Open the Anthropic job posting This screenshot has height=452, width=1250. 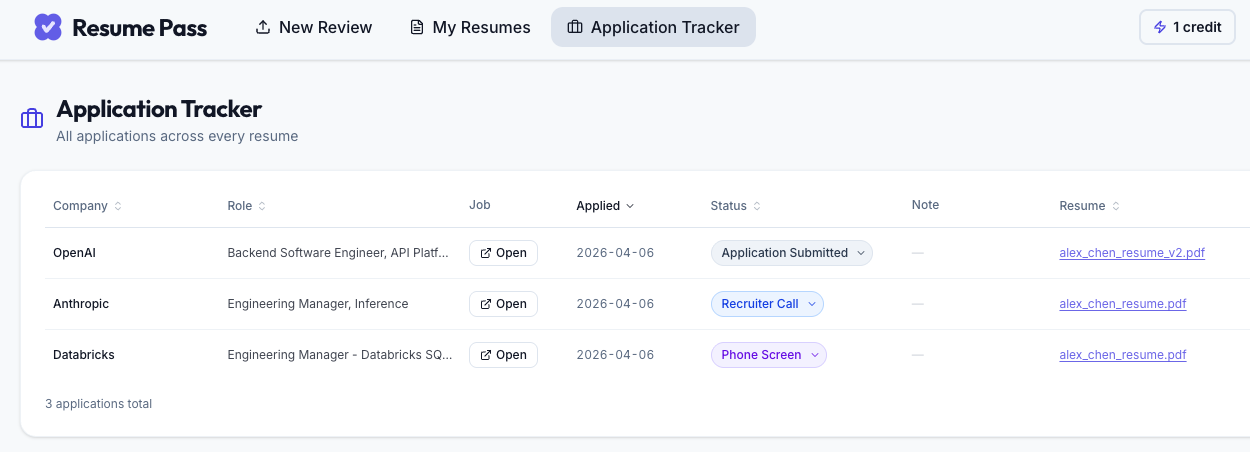(x=503, y=304)
